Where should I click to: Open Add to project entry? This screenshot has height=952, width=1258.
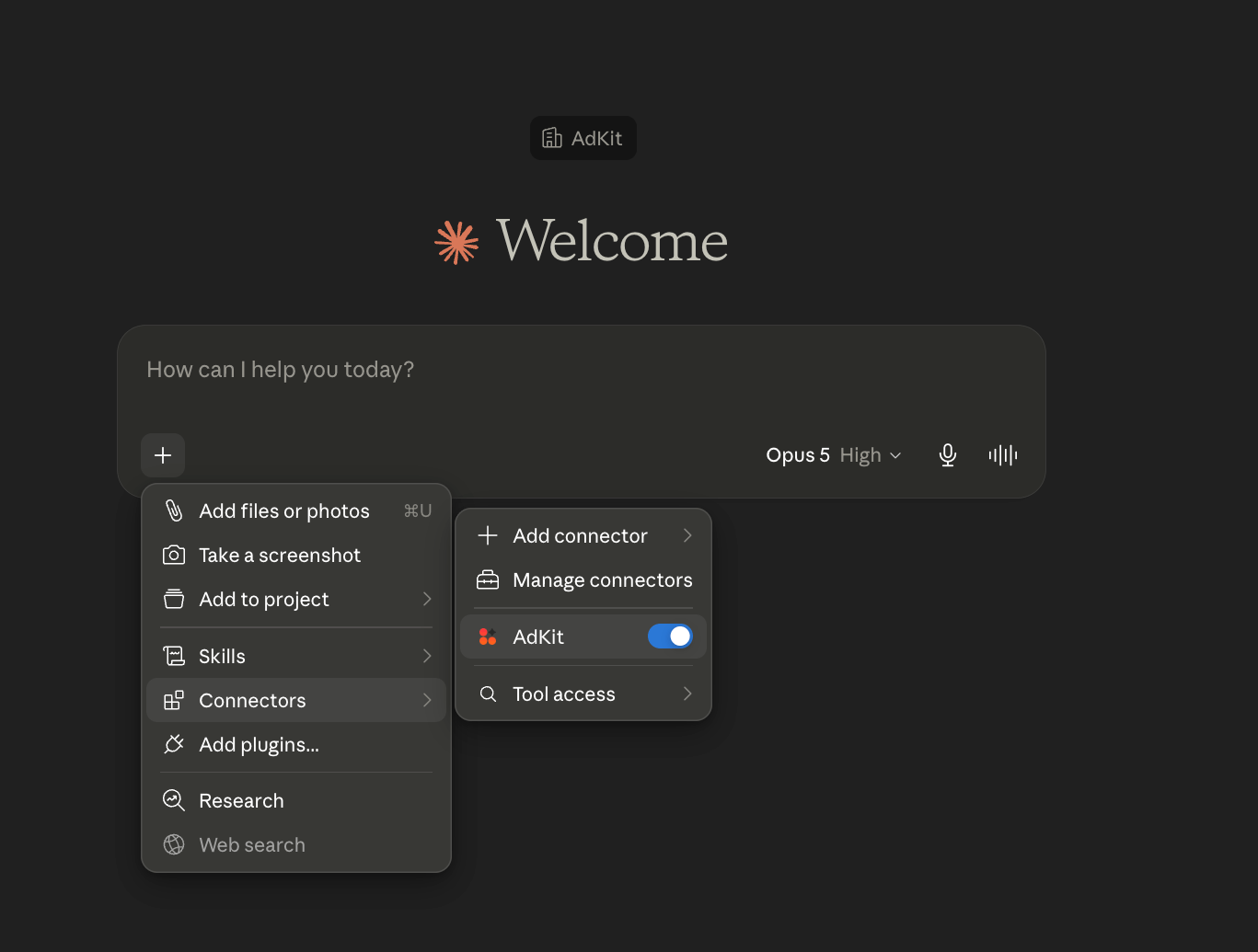296,600
